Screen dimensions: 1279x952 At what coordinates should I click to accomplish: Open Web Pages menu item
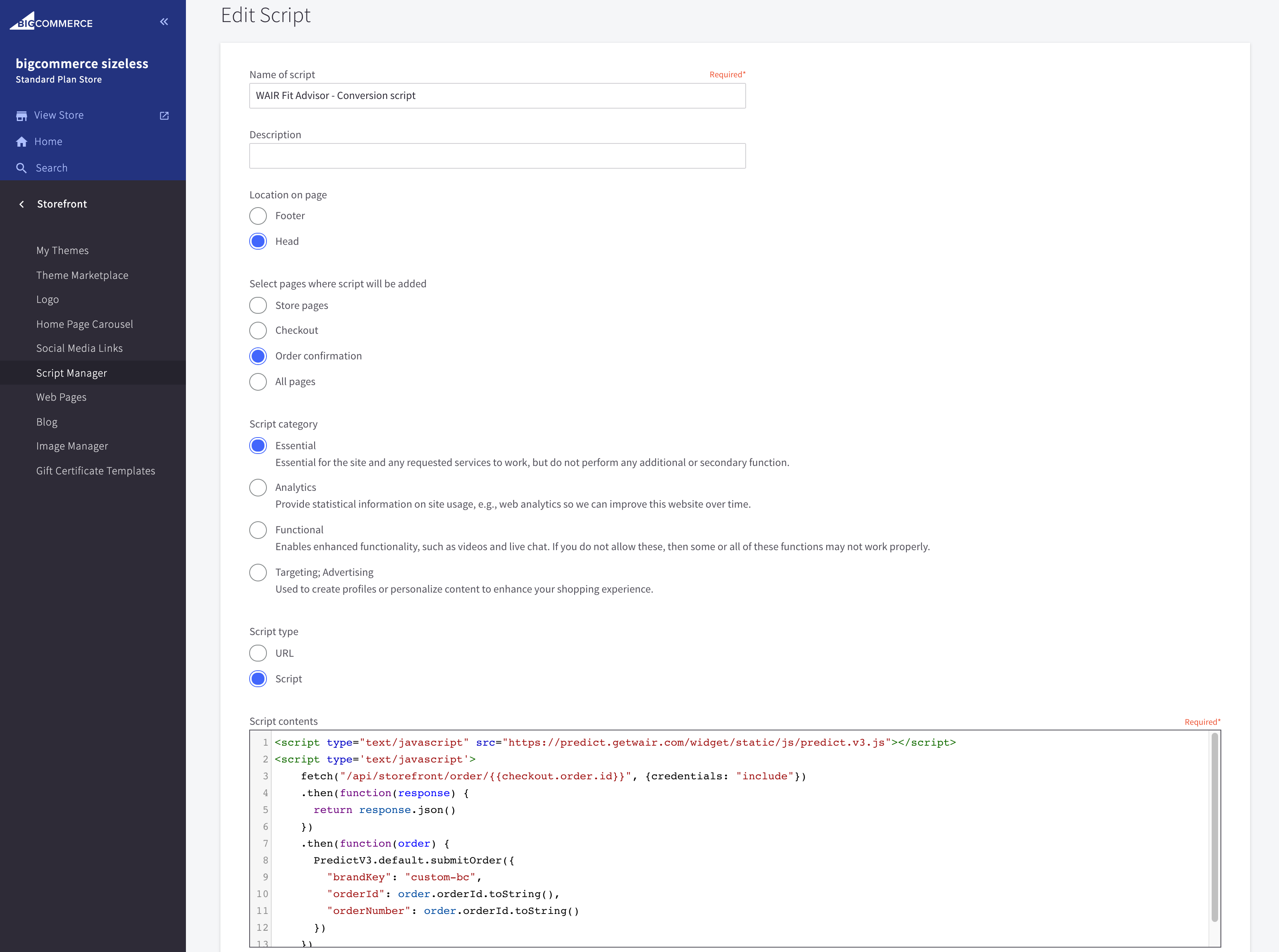(x=61, y=397)
